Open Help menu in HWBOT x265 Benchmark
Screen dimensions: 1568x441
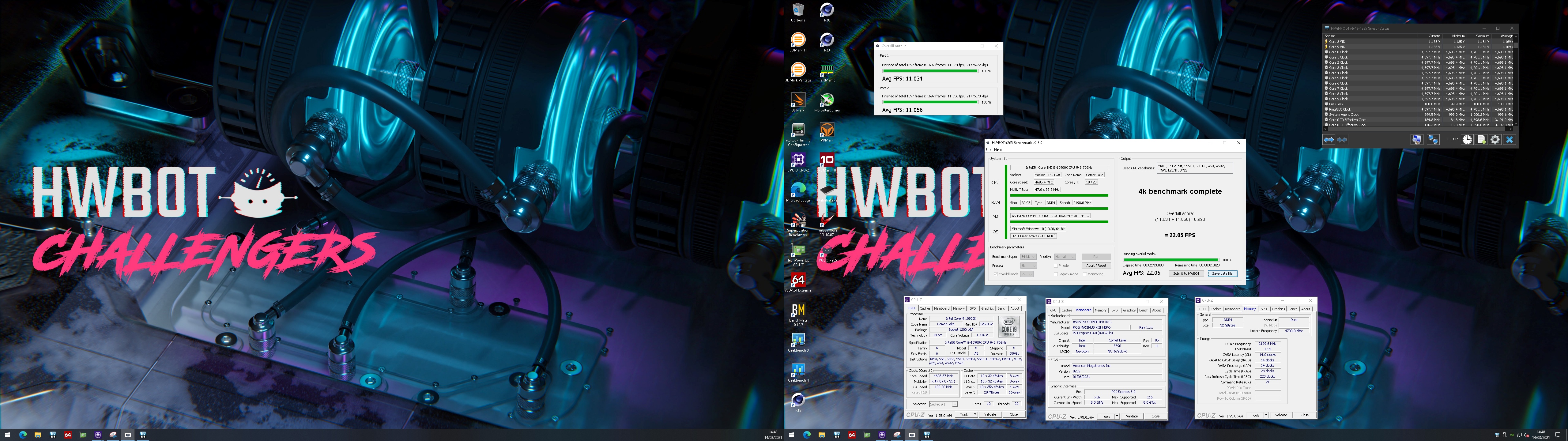pyautogui.click(x=998, y=150)
